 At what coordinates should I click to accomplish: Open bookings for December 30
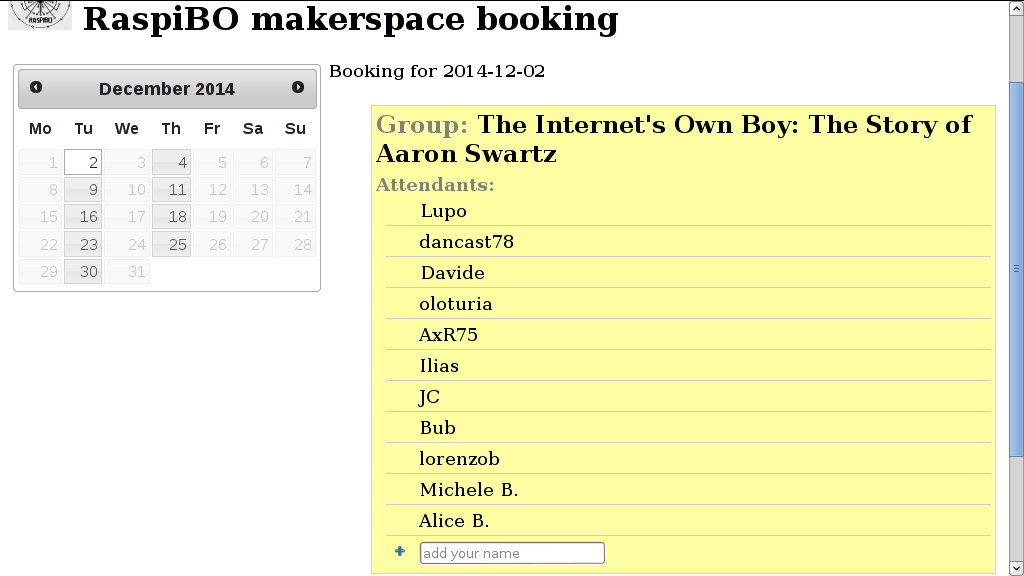pyautogui.click(x=83, y=271)
